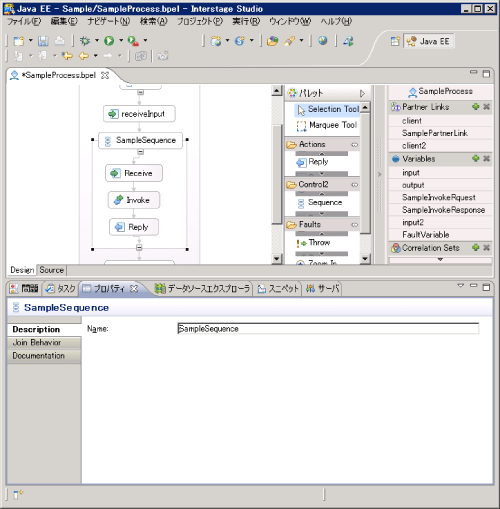This screenshot has height=509, width=500.
Task: Select the Reply node in the diagram
Action: pos(134,227)
